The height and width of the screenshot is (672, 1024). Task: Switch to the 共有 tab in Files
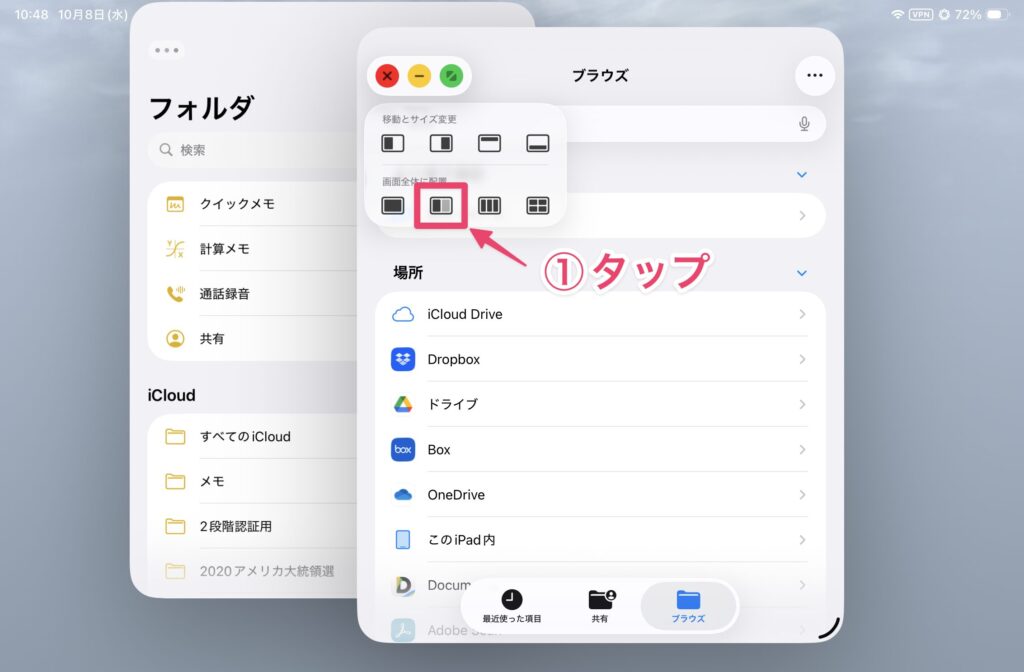[600, 606]
